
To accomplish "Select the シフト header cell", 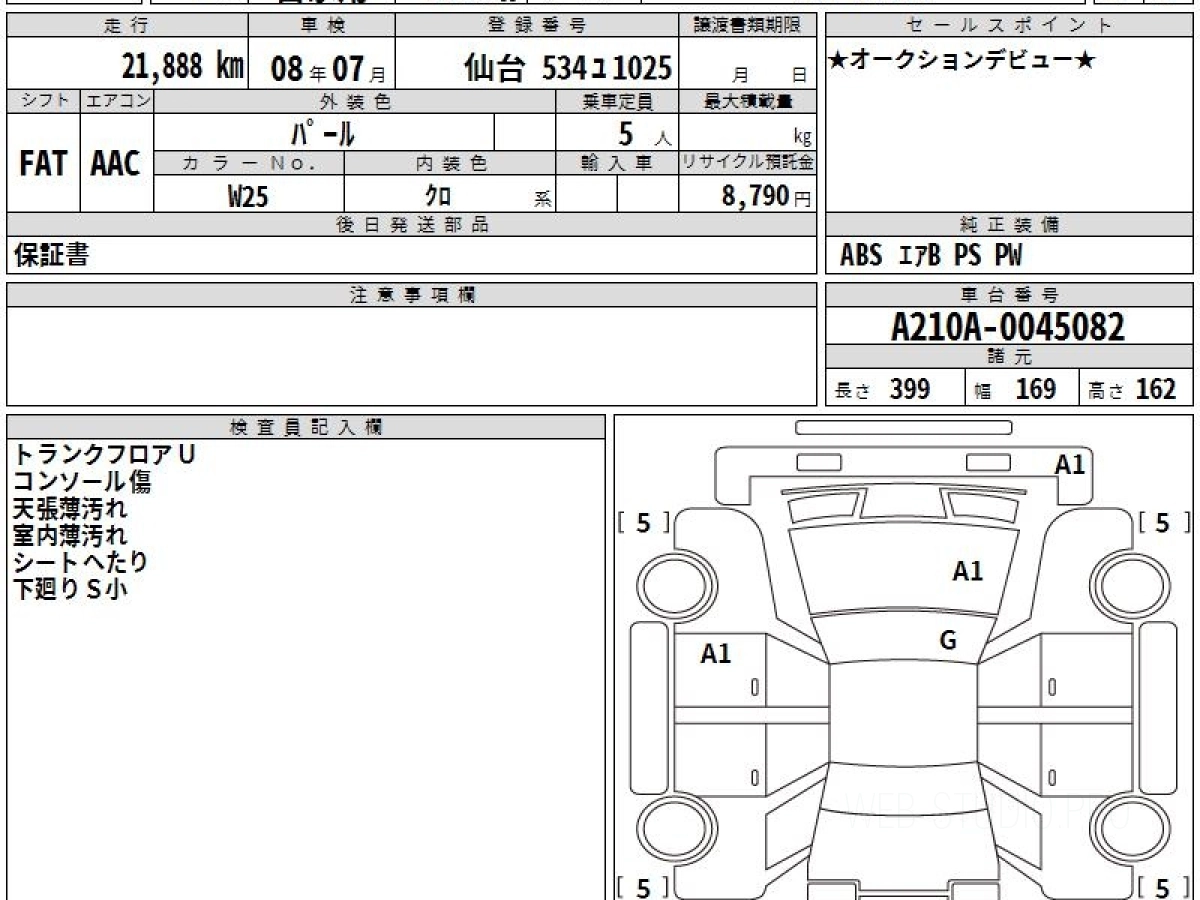I will click(44, 101).
